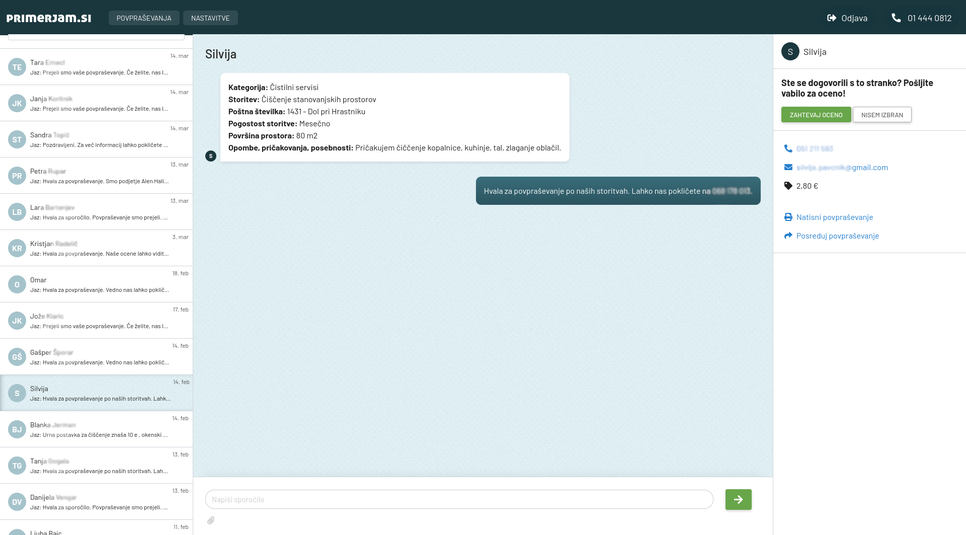
Task: Click the Napiši sporočilo message field
Action: (x=459, y=499)
